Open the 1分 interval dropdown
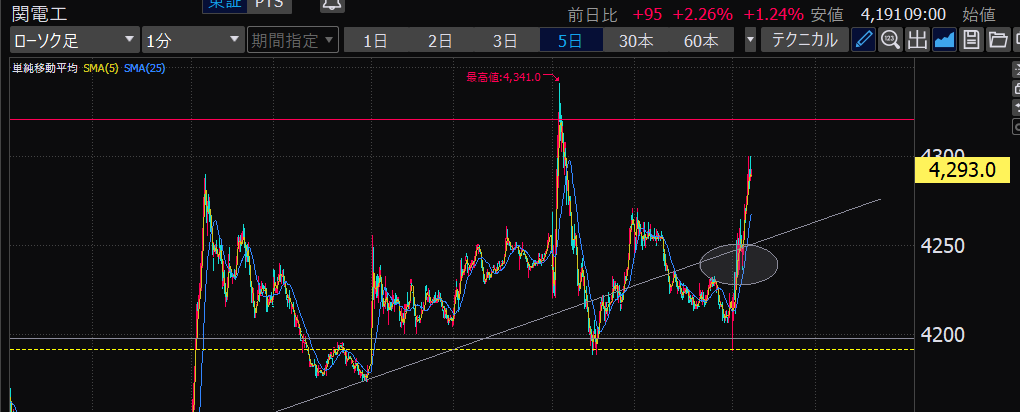Viewport: 1020px width, 412px height. click(192, 41)
